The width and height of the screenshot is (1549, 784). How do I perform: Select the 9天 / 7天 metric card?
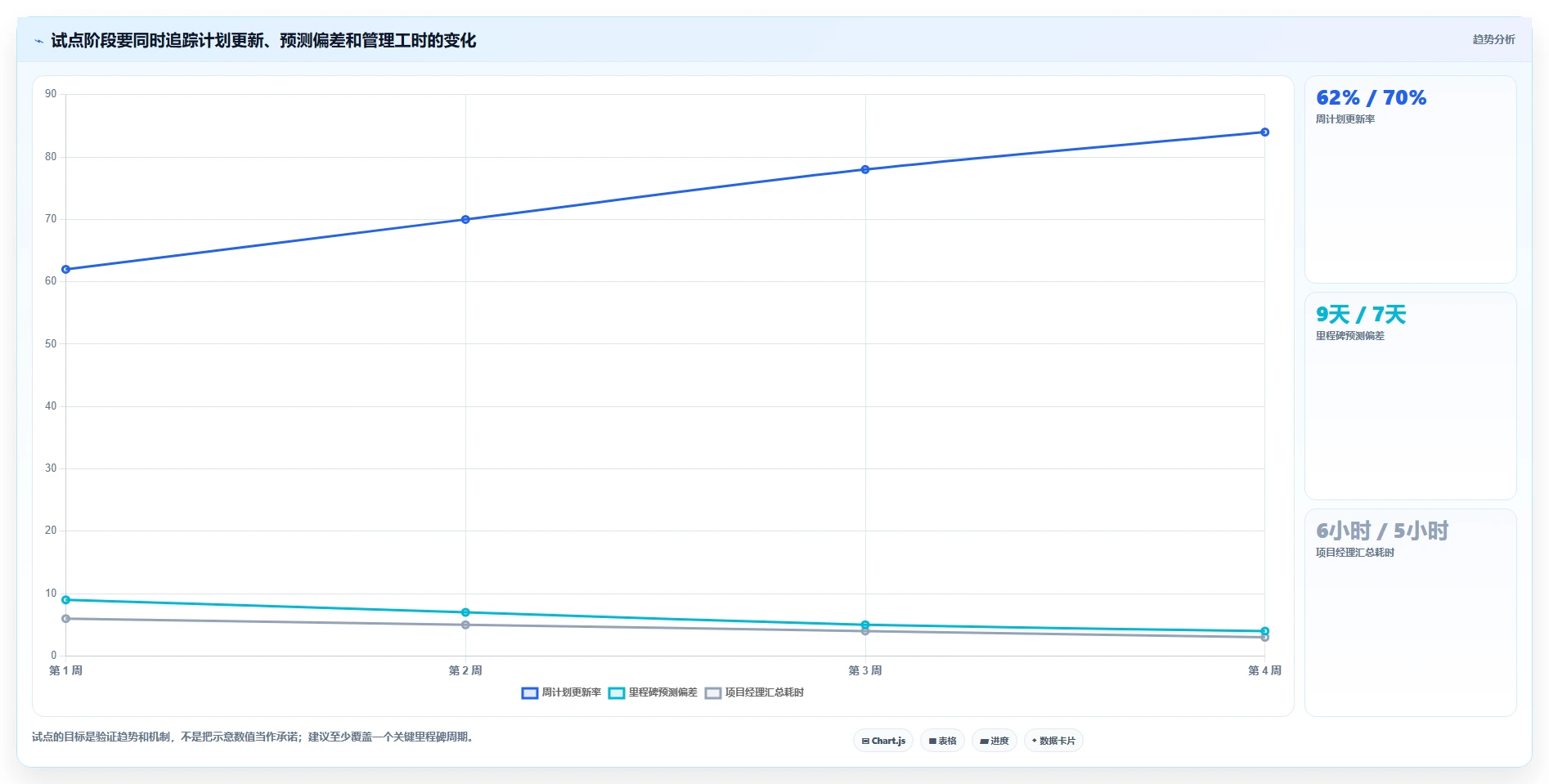[1411, 396]
